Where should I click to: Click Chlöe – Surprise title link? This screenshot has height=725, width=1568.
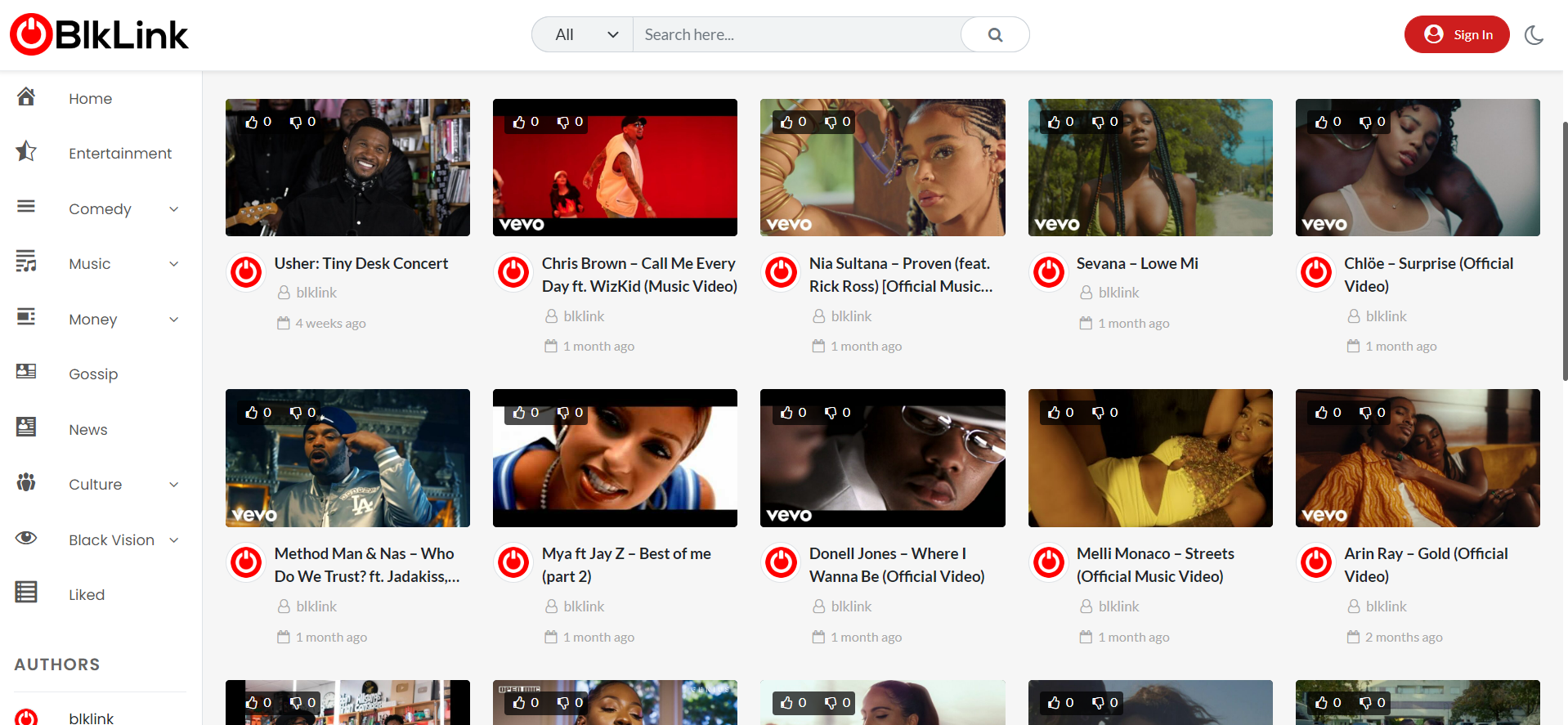pos(1428,275)
